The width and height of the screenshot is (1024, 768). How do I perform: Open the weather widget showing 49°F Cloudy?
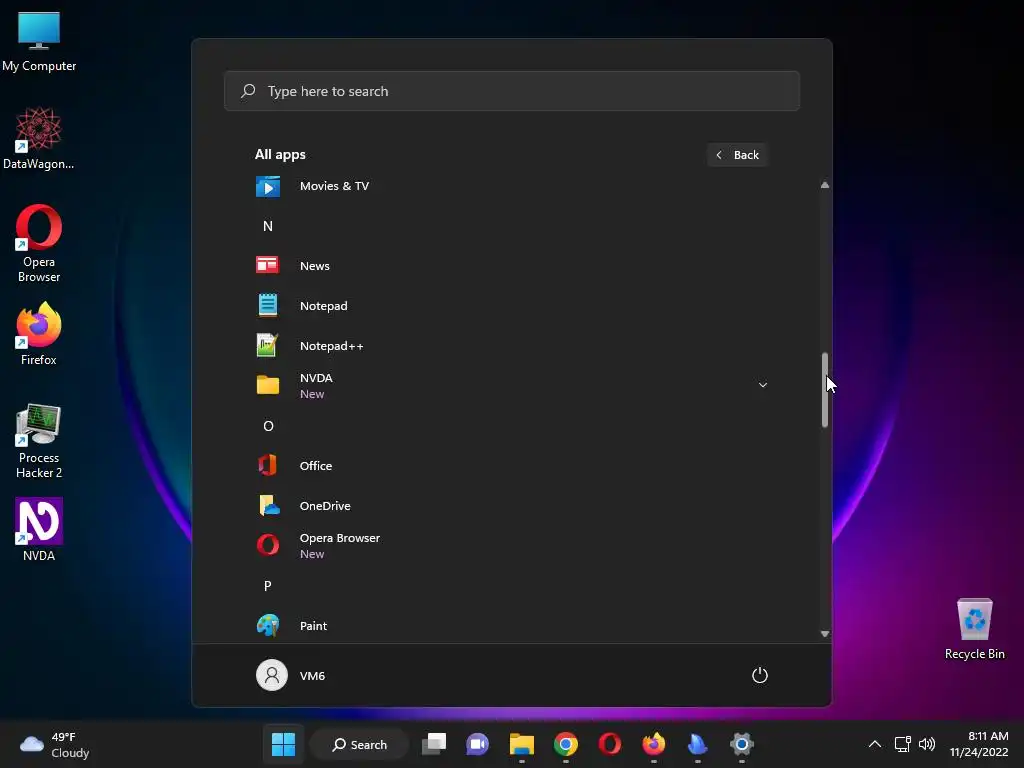point(55,744)
